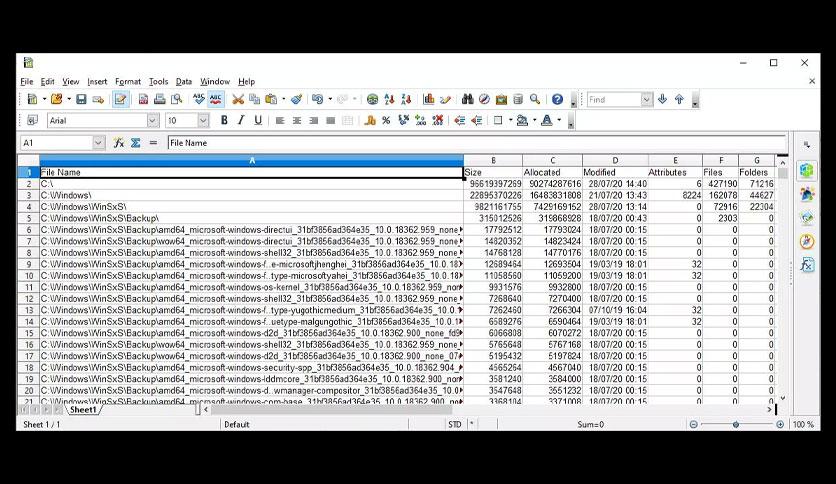Click the Open file folder icon

pos(56,99)
